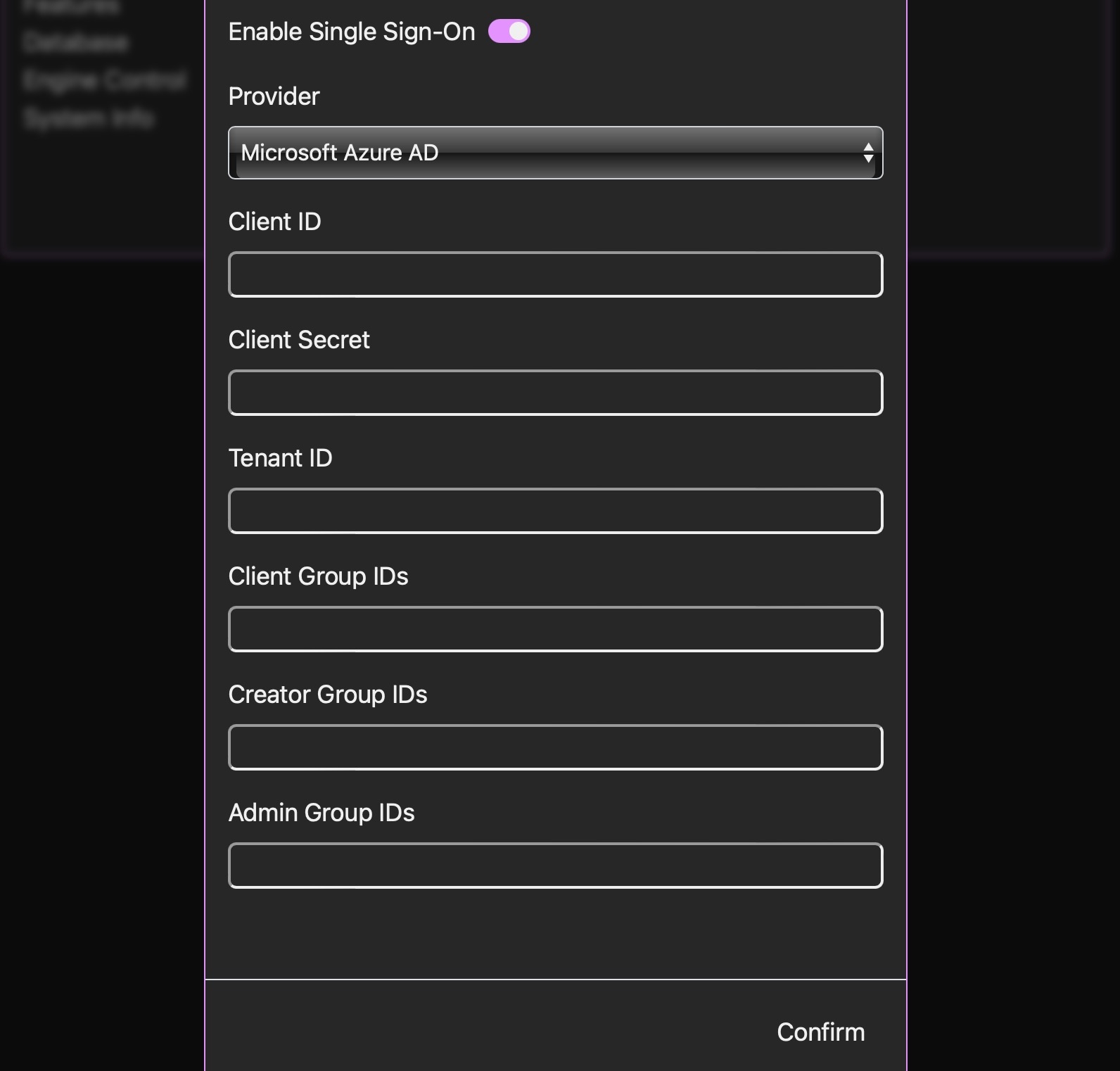Viewport: 1120px width, 1071px height.
Task: Open Database in the blurred sidebar
Action: click(75, 43)
